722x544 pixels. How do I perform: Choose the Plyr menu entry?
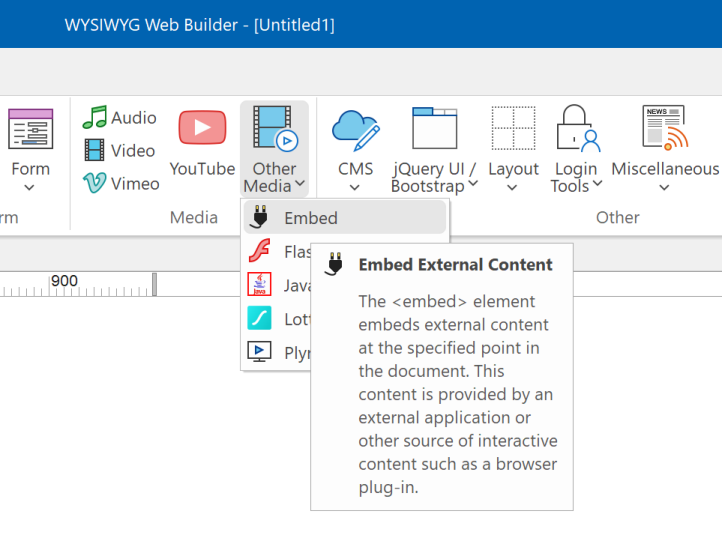pyautogui.click(x=278, y=352)
